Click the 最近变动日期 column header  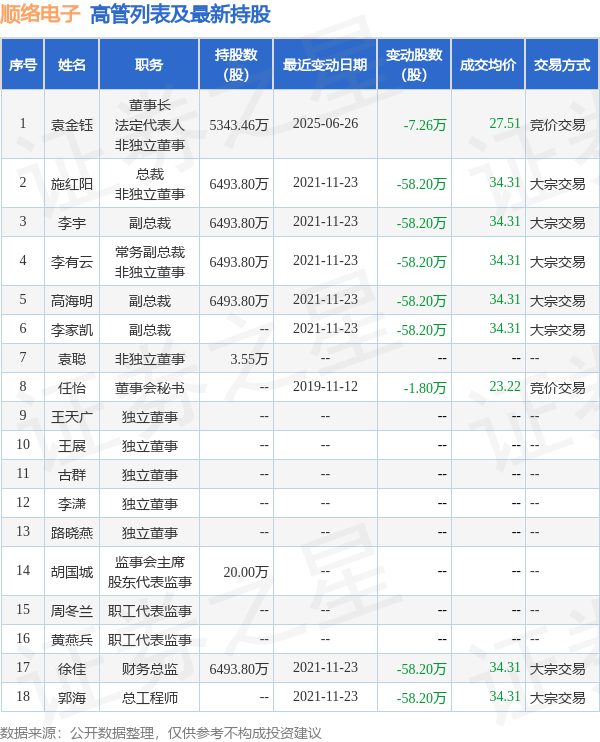(x=325, y=65)
